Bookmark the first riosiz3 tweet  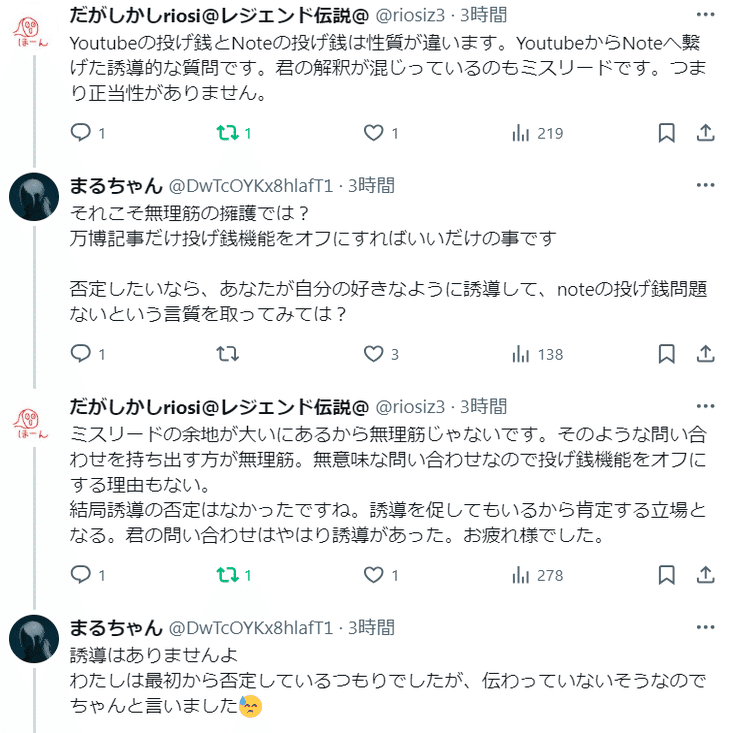point(667,133)
